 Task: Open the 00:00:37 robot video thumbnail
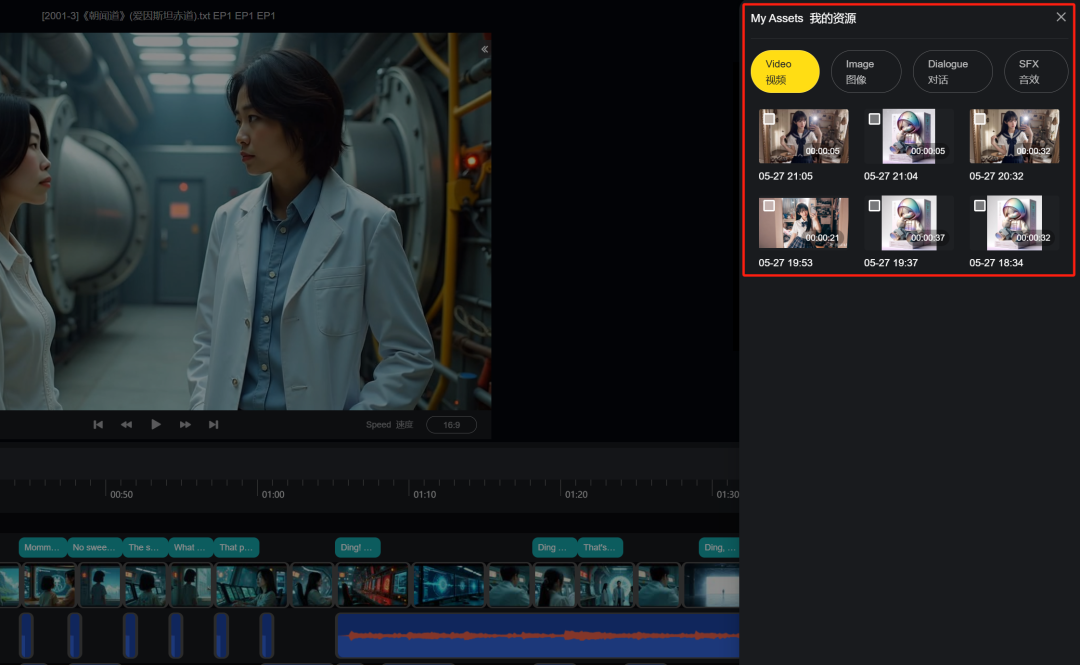pyautogui.click(x=909, y=223)
